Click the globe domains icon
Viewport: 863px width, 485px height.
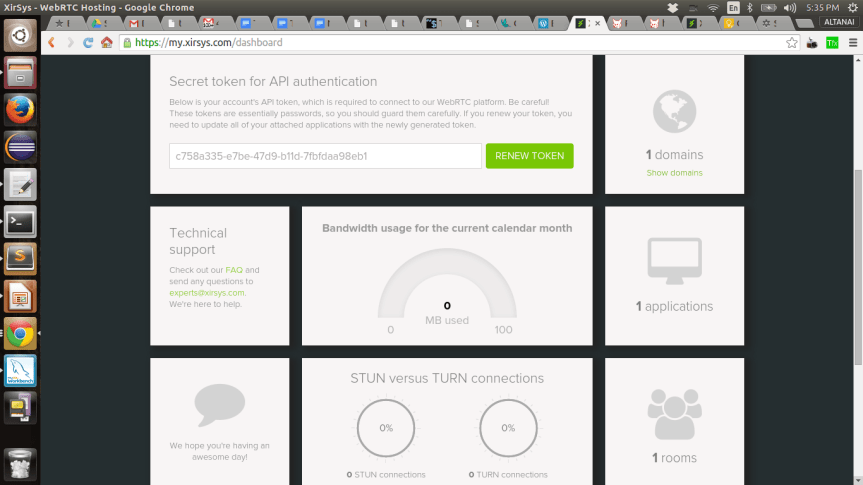point(674,112)
